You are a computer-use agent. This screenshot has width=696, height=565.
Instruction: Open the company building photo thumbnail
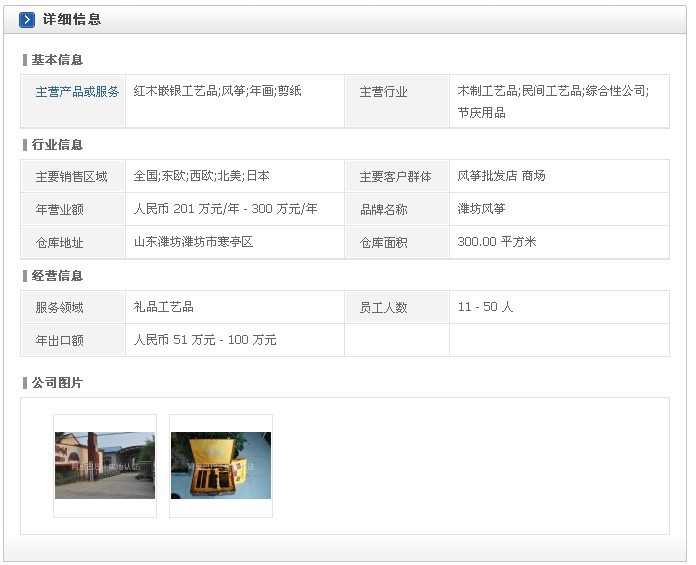(105, 465)
